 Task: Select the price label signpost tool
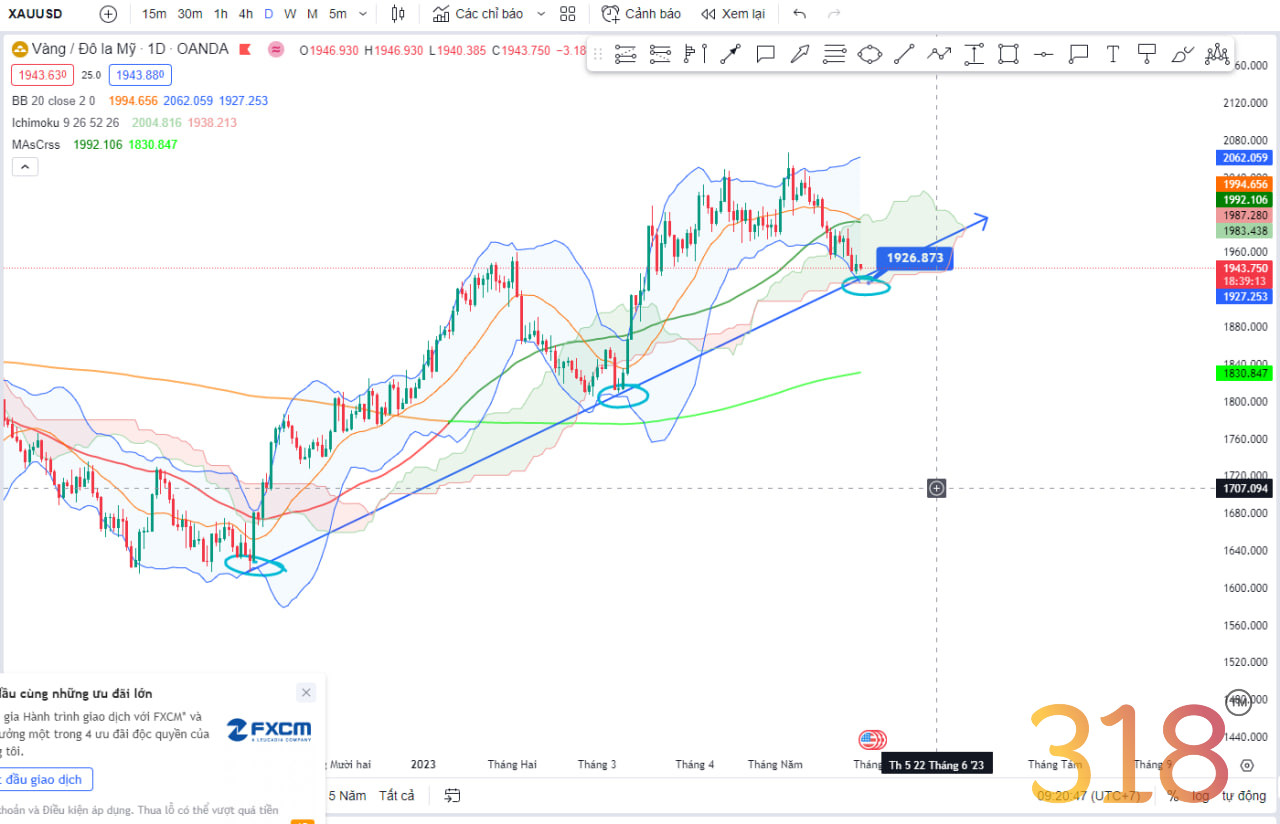pyautogui.click(x=1147, y=54)
